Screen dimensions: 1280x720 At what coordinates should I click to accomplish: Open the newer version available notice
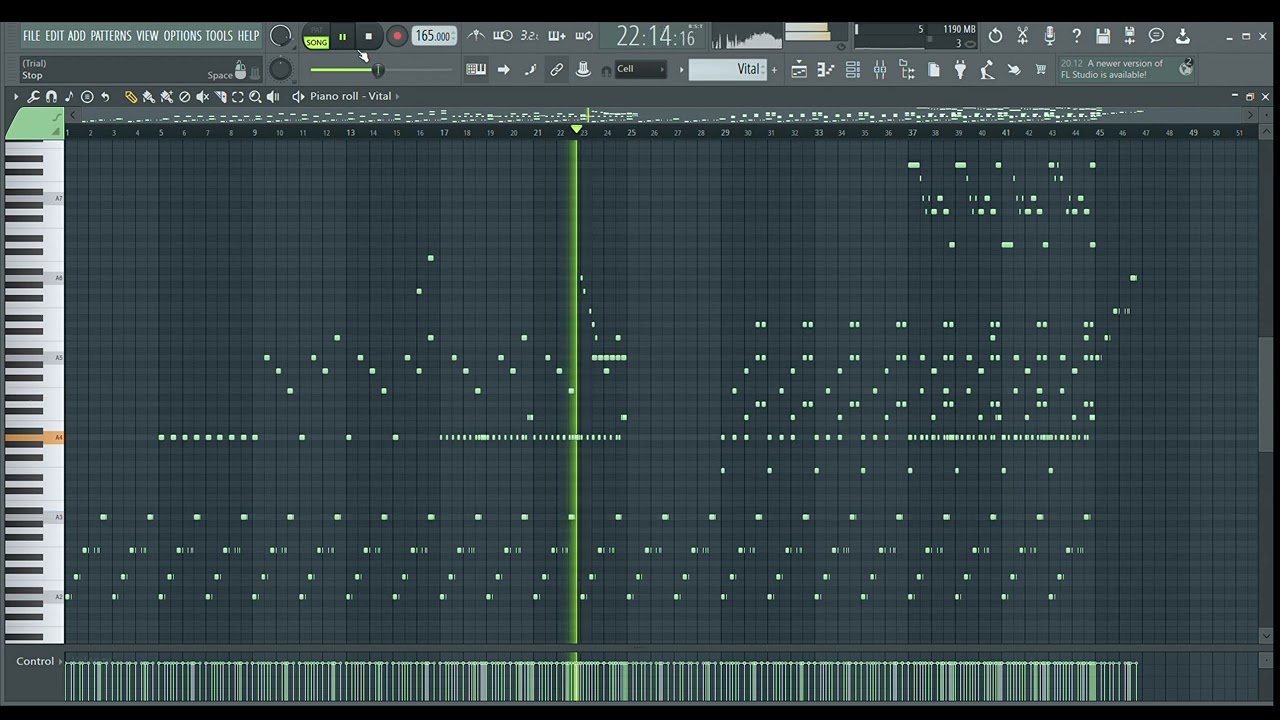(x=1127, y=69)
